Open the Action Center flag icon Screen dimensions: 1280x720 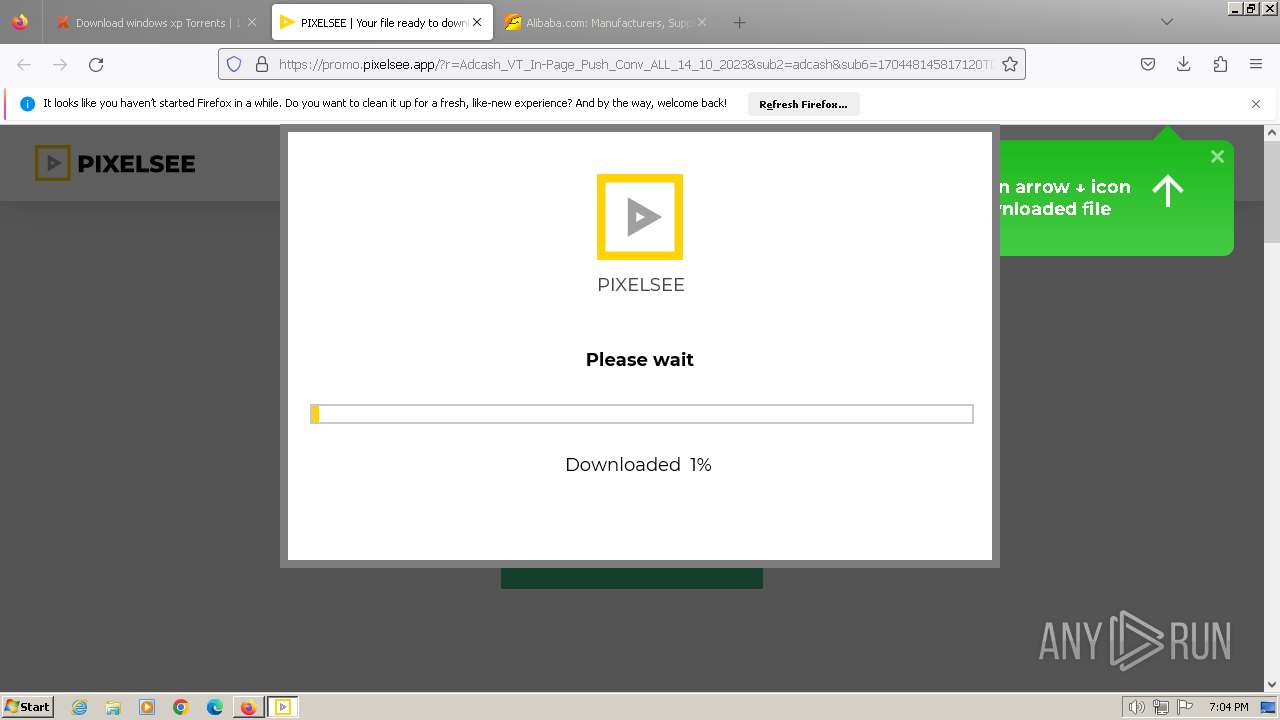point(1185,707)
